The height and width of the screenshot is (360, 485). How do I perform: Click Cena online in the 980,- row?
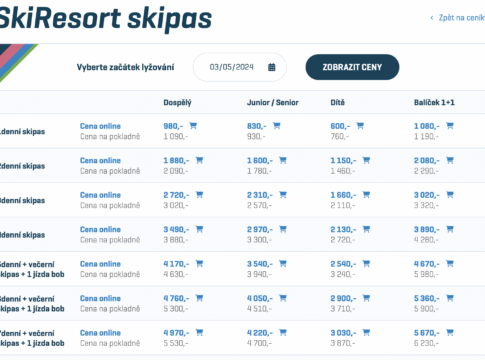100,126
